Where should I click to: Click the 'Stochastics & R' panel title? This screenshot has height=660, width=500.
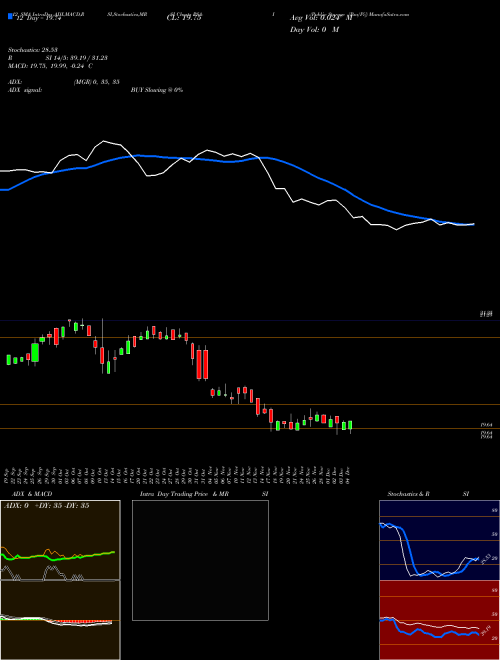click(x=408, y=494)
